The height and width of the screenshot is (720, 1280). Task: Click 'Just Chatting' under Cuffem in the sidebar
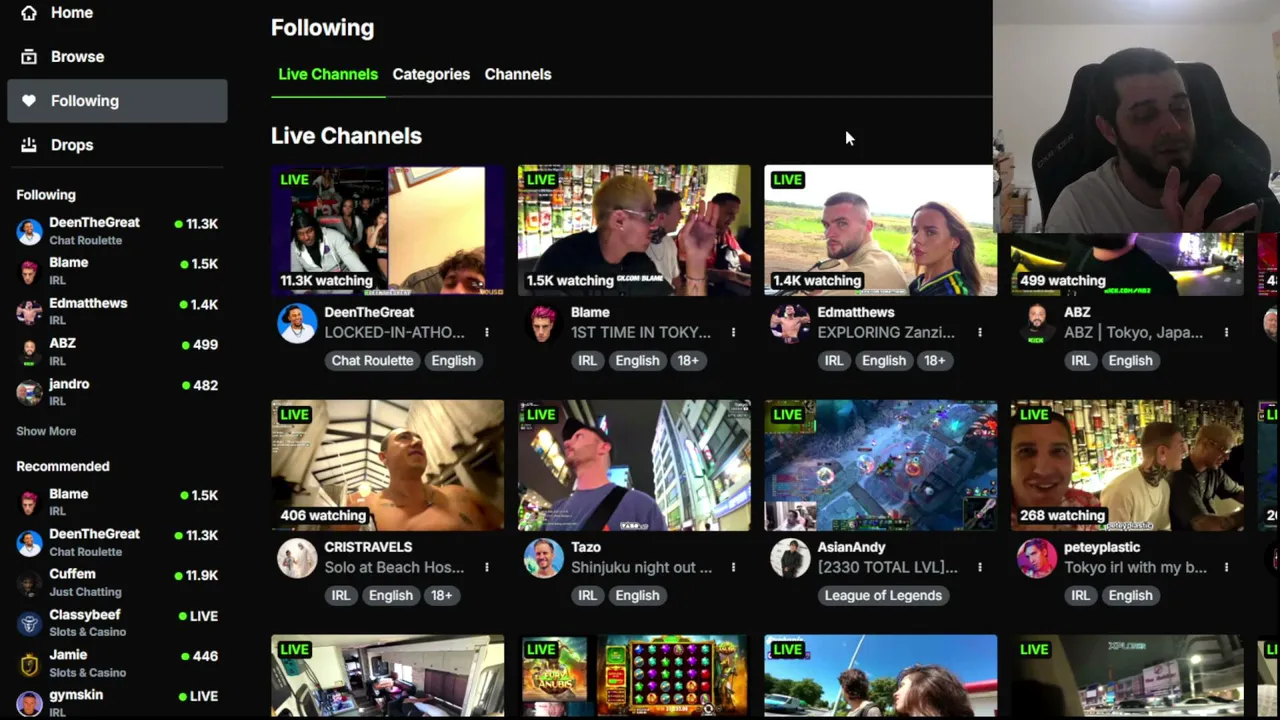[x=85, y=592]
